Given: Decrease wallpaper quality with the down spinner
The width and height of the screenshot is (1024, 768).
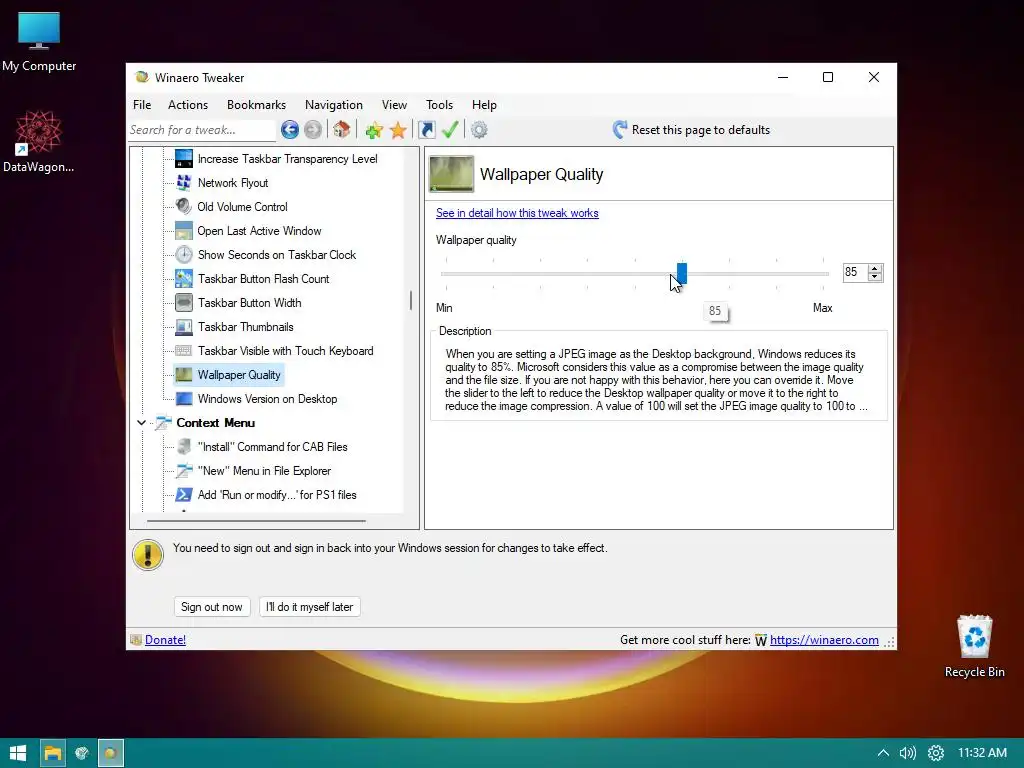Looking at the screenshot, I should pyautogui.click(x=875, y=277).
